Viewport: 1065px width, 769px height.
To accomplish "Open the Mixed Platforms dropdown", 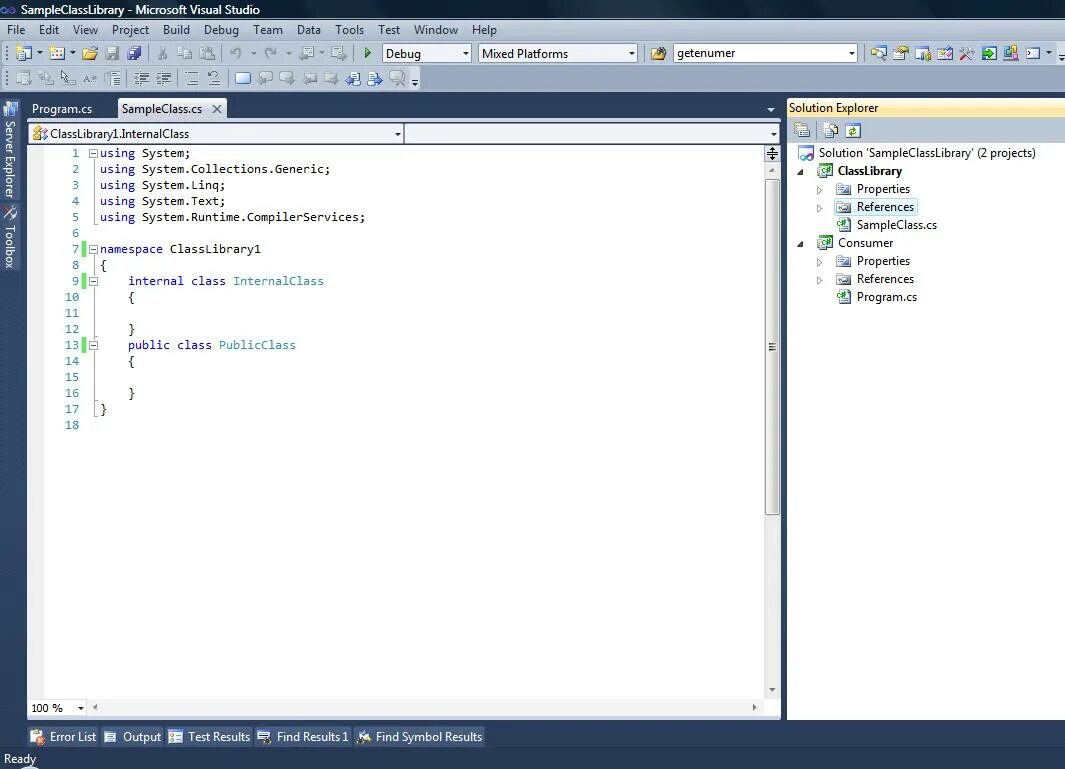I will click(631, 53).
